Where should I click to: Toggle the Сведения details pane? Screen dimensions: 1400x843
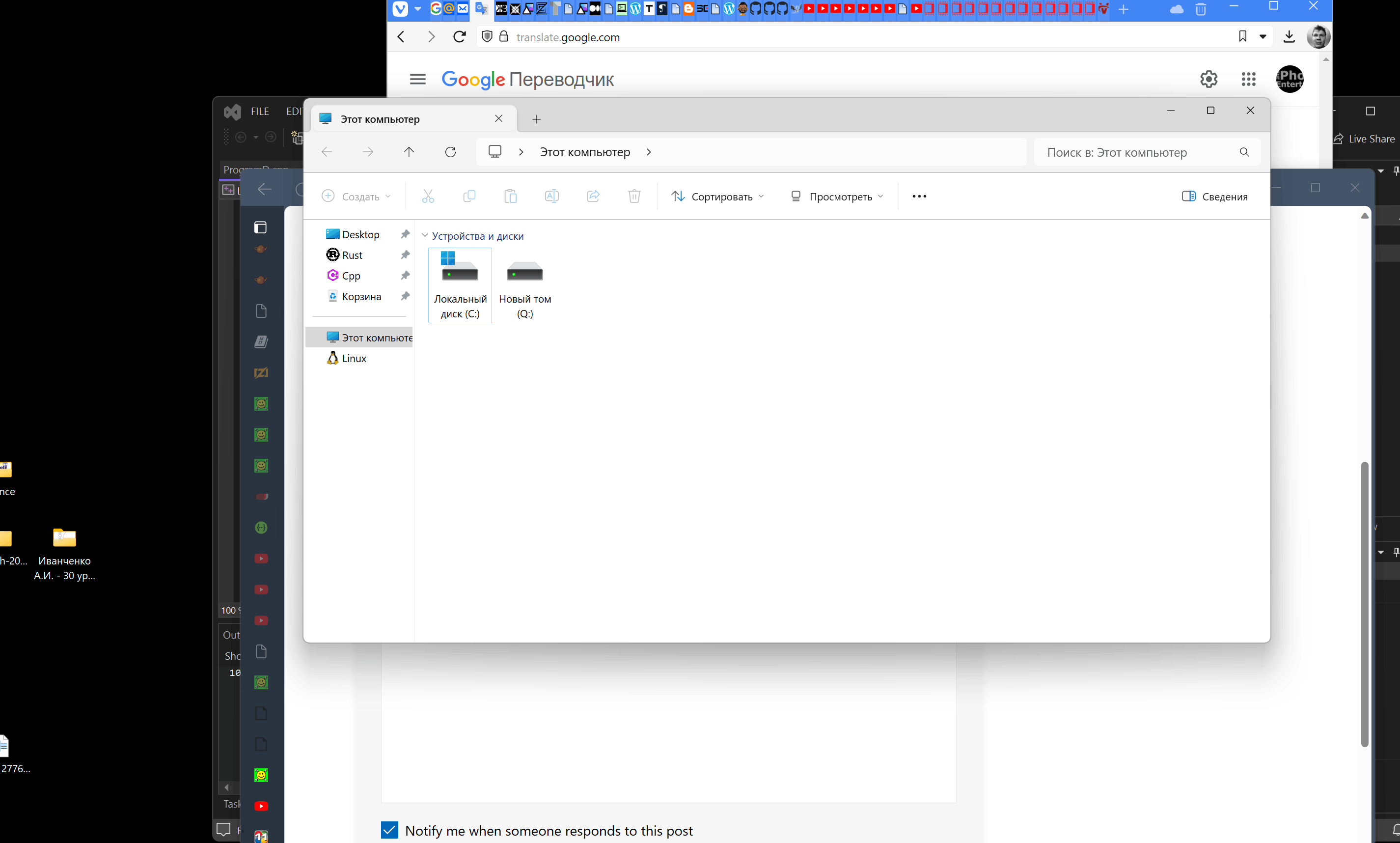pyautogui.click(x=1214, y=197)
